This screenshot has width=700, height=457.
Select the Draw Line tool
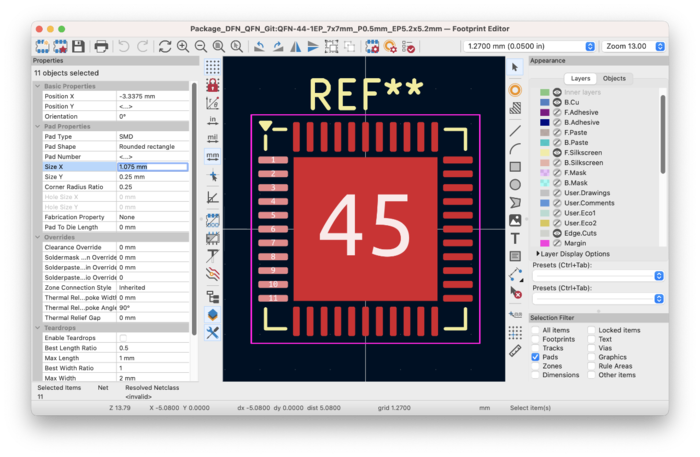[515, 130]
